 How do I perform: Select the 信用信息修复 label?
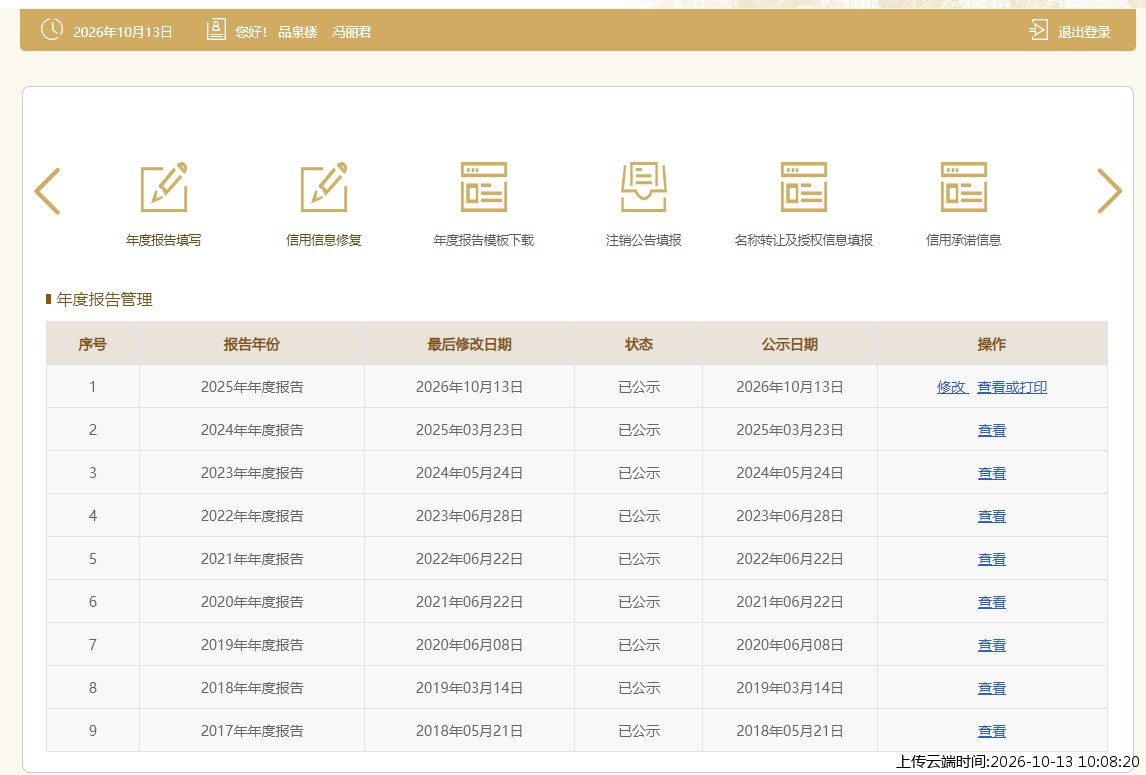(x=324, y=240)
